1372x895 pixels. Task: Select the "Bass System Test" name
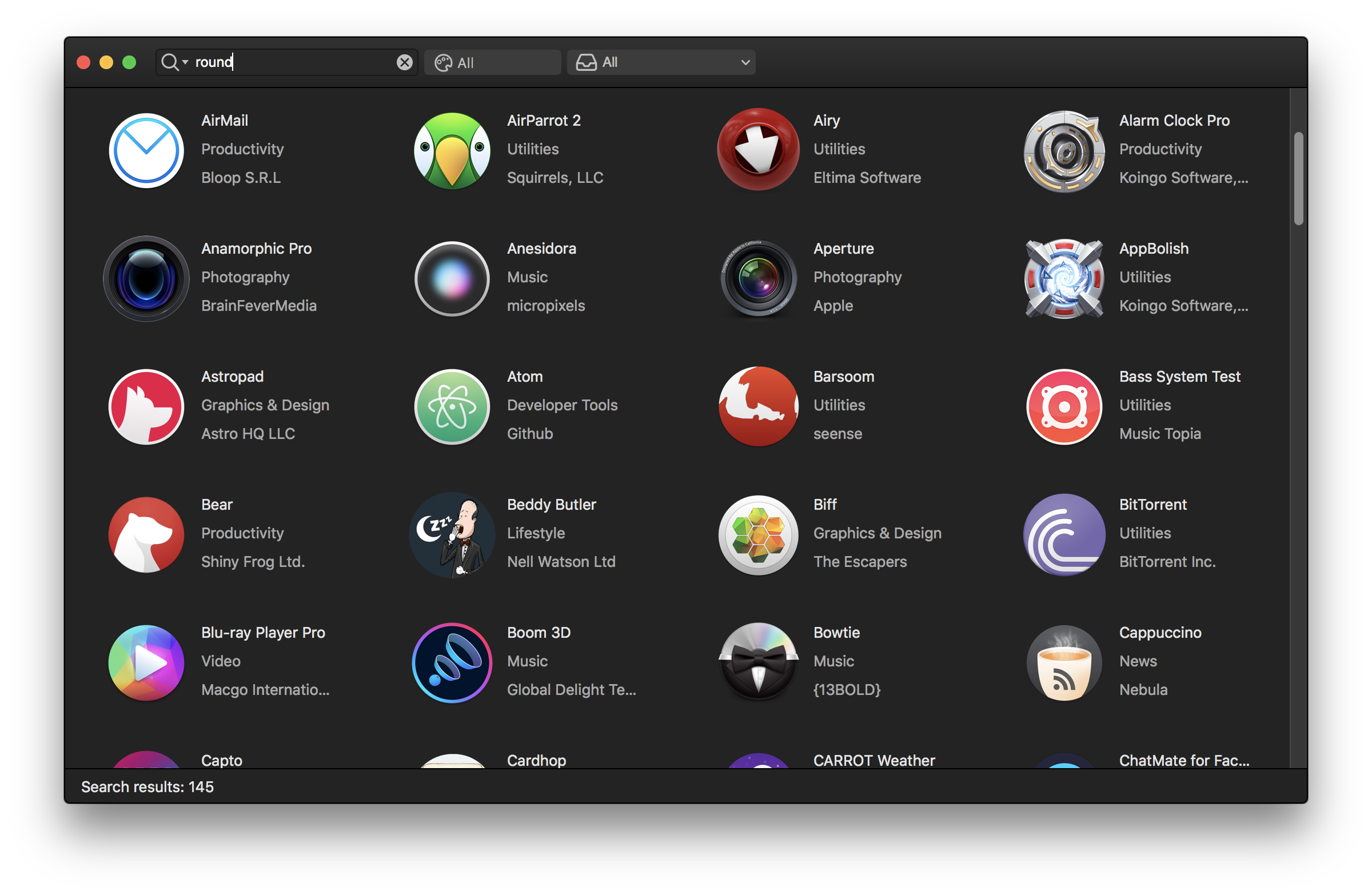(1179, 376)
